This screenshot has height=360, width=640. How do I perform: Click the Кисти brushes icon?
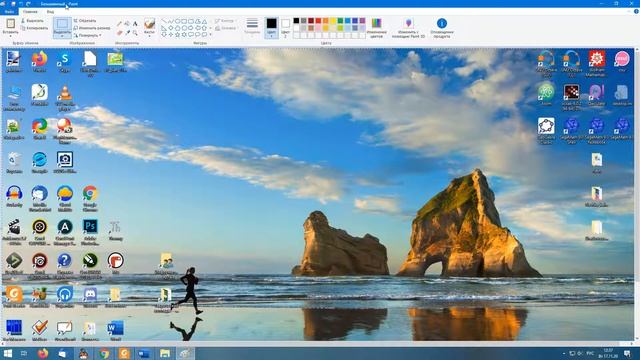pyautogui.click(x=149, y=23)
